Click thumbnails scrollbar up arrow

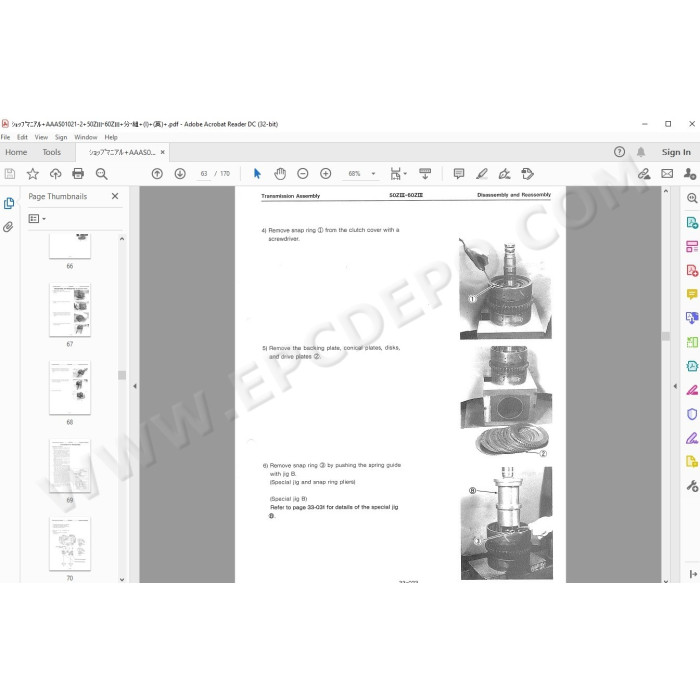pyautogui.click(x=122, y=239)
